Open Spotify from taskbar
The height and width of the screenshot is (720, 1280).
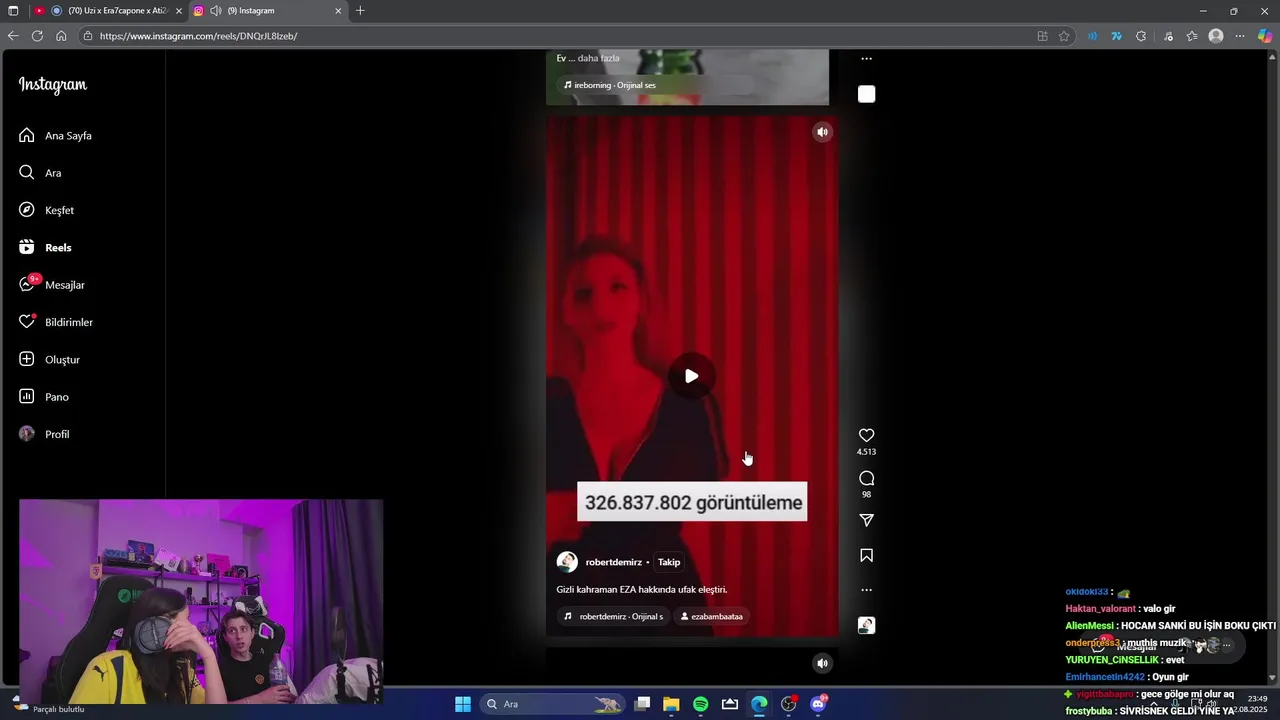pyautogui.click(x=700, y=704)
